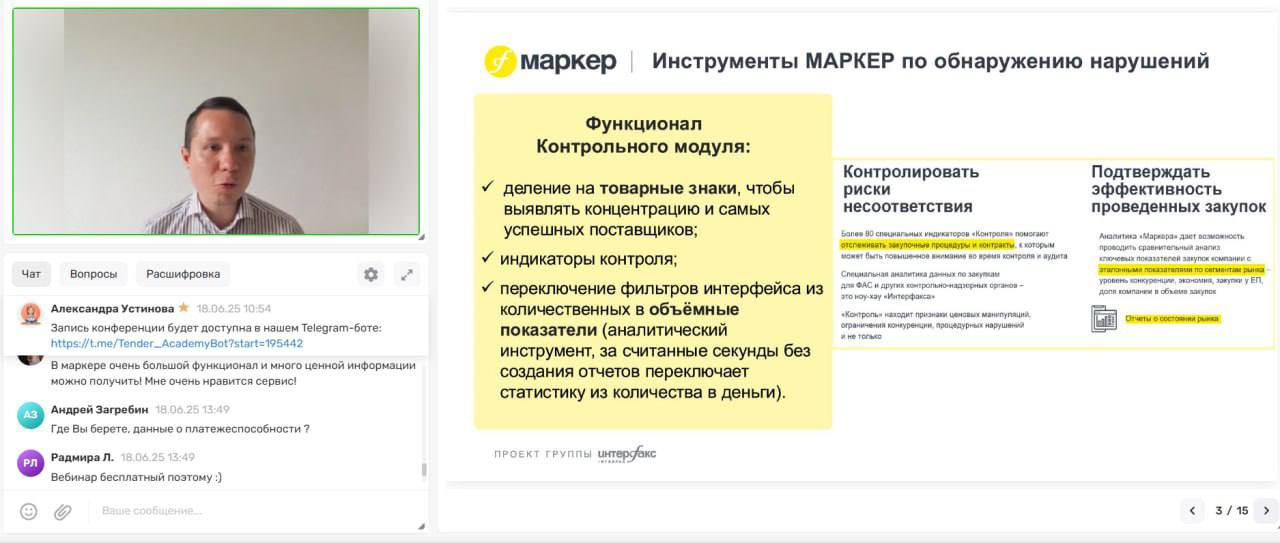Click Александра Устинова's avatar

point(31,314)
